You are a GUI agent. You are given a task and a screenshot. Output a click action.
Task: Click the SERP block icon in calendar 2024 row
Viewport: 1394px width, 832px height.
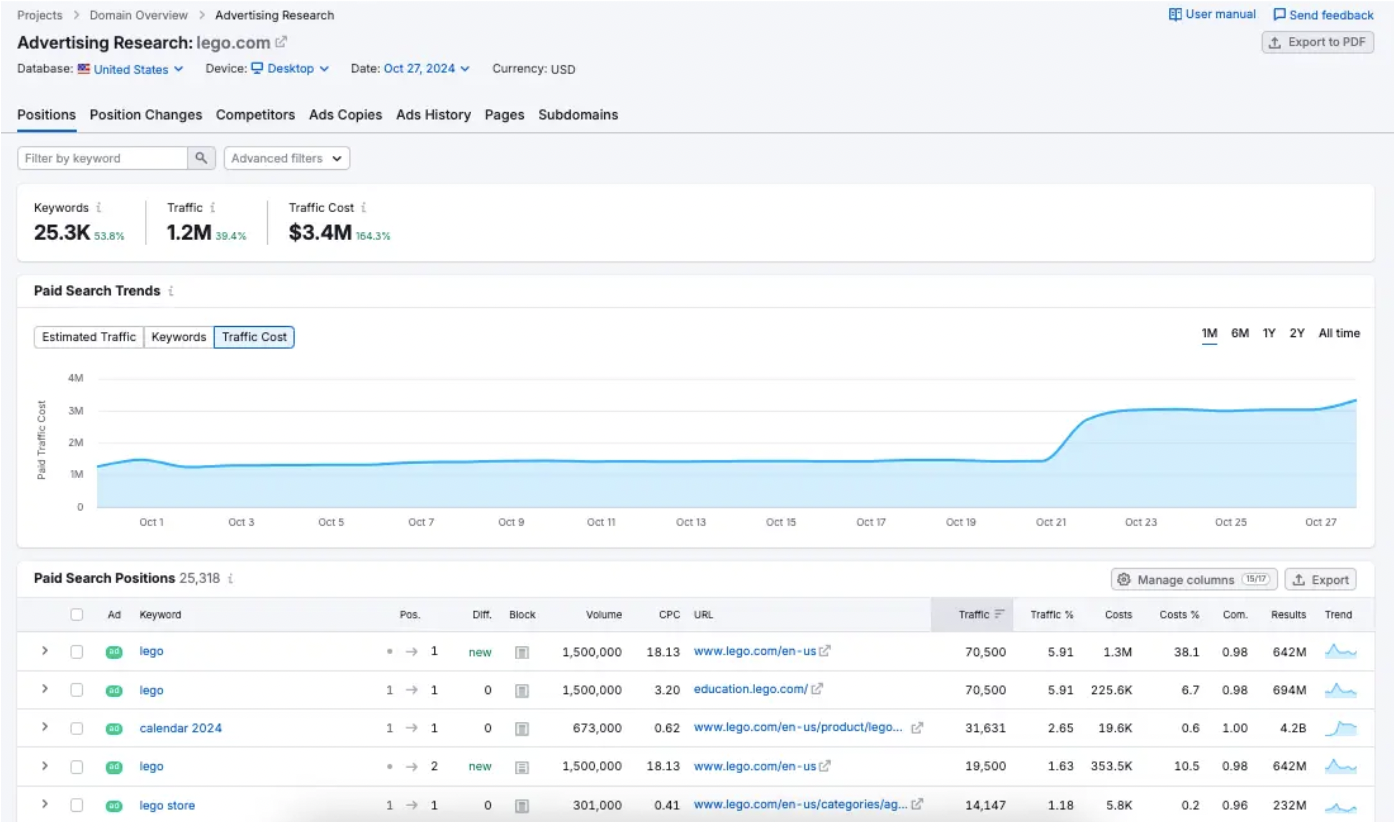(x=522, y=729)
